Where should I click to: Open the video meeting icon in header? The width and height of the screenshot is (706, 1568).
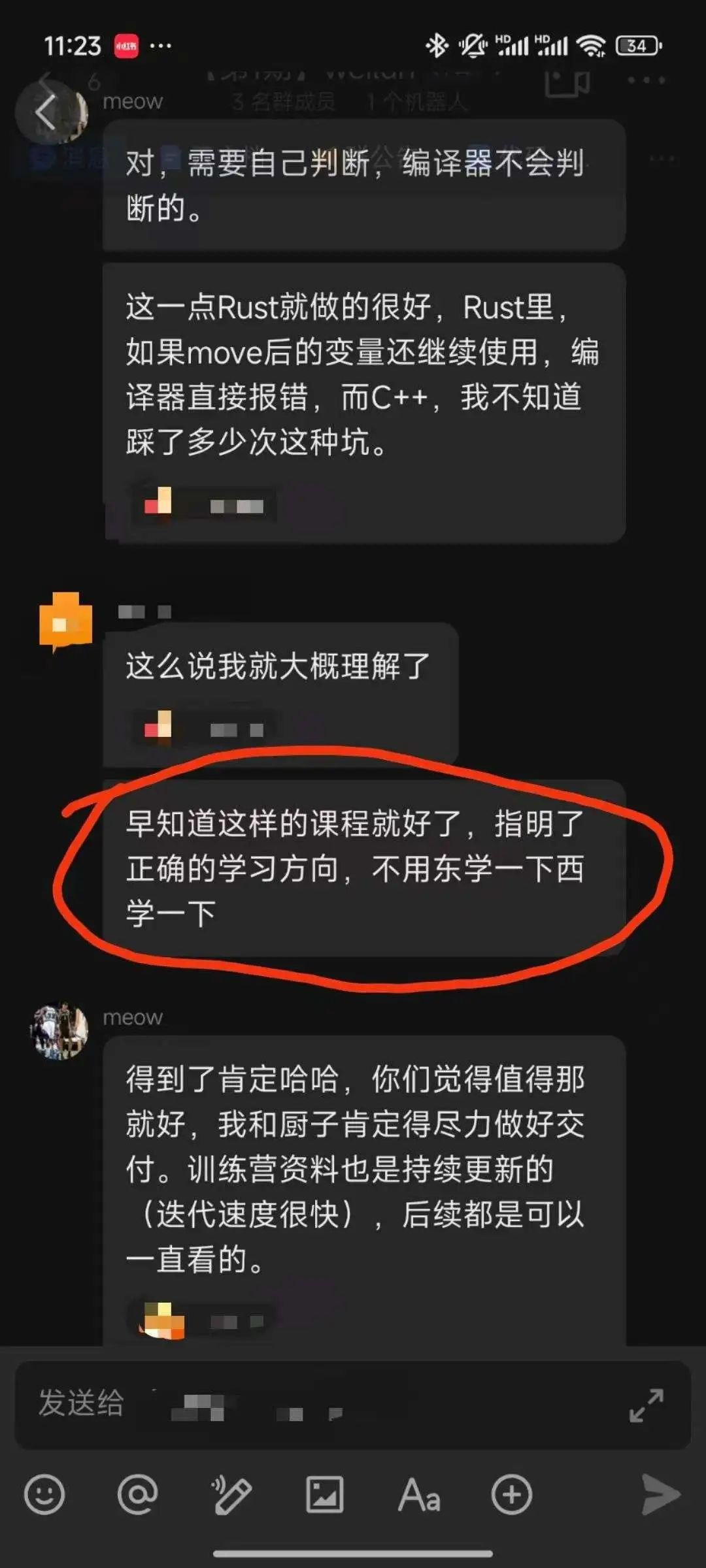click(x=567, y=82)
